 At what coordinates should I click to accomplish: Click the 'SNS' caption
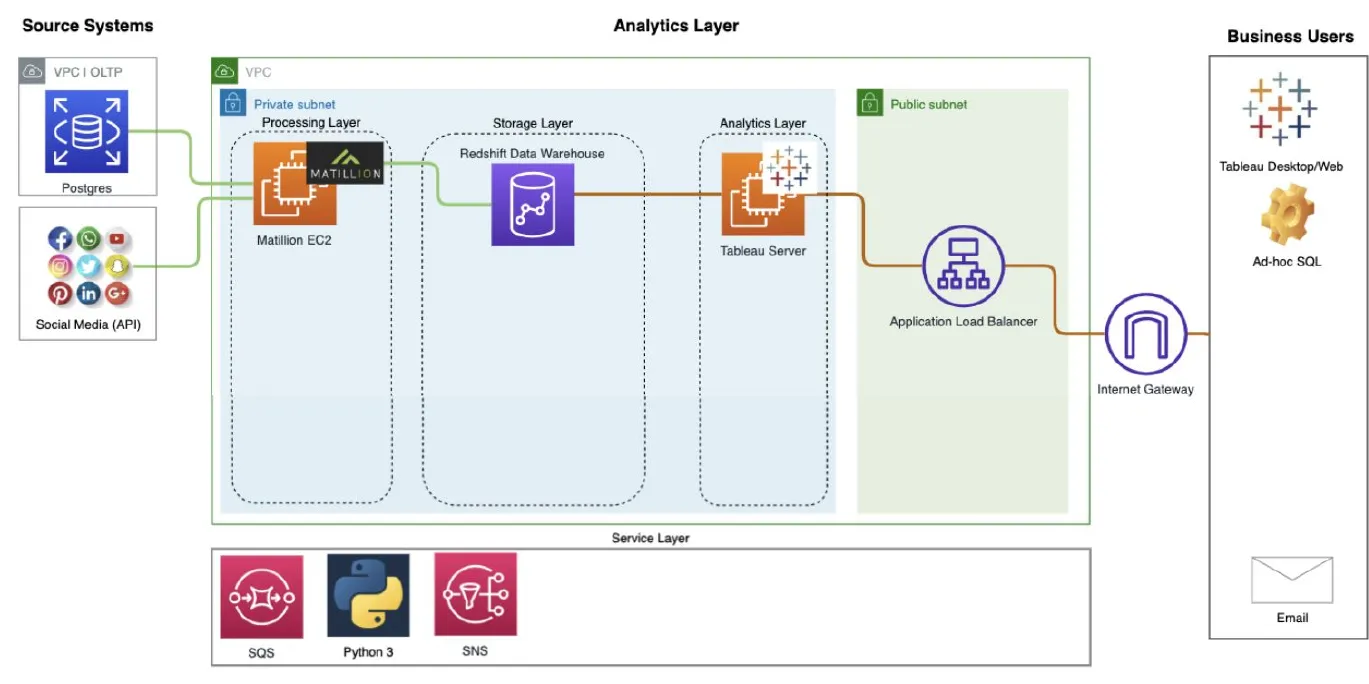click(x=475, y=651)
